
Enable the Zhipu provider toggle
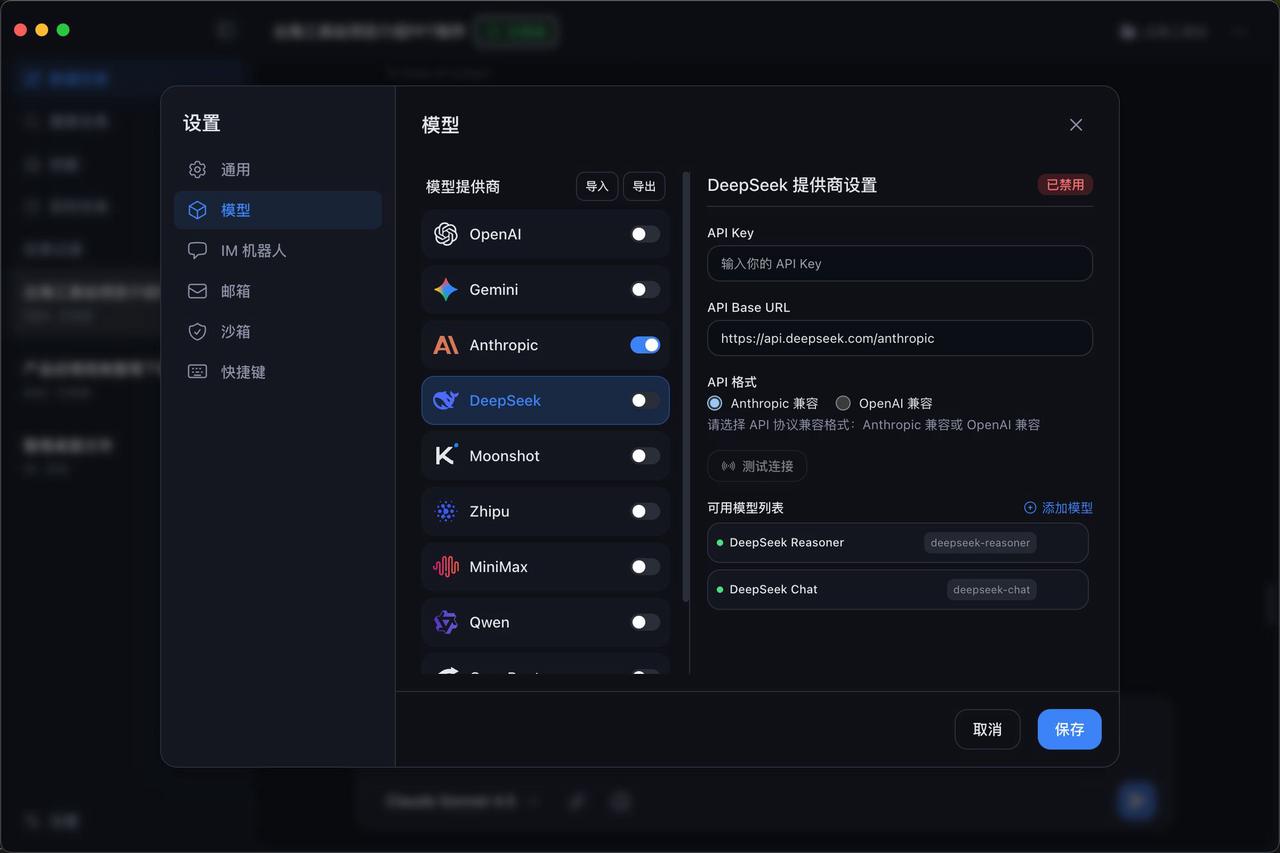pyautogui.click(x=645, y=511)
